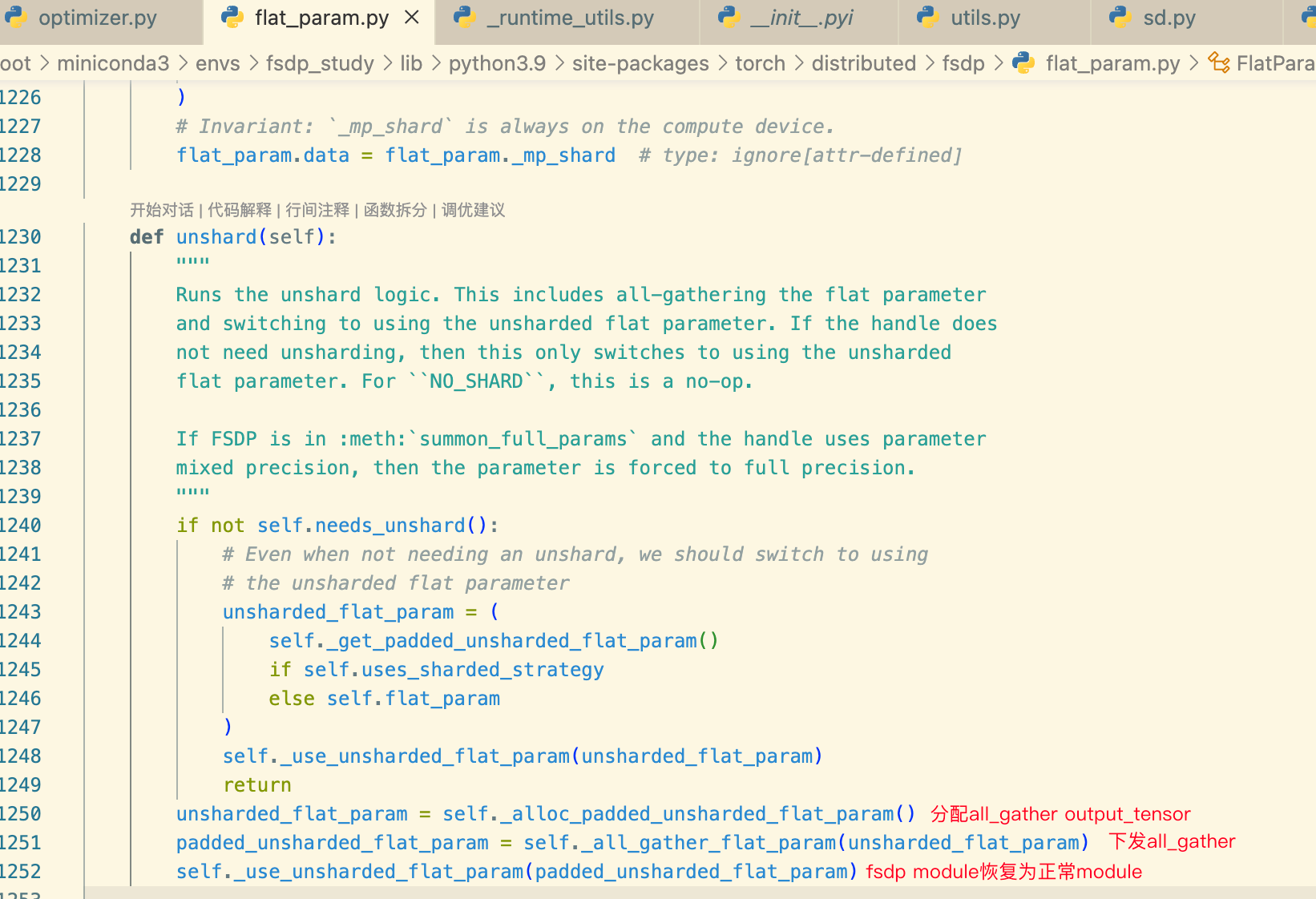Click the unshard function name in the code
1316x899 pixels.
[216, 236]
